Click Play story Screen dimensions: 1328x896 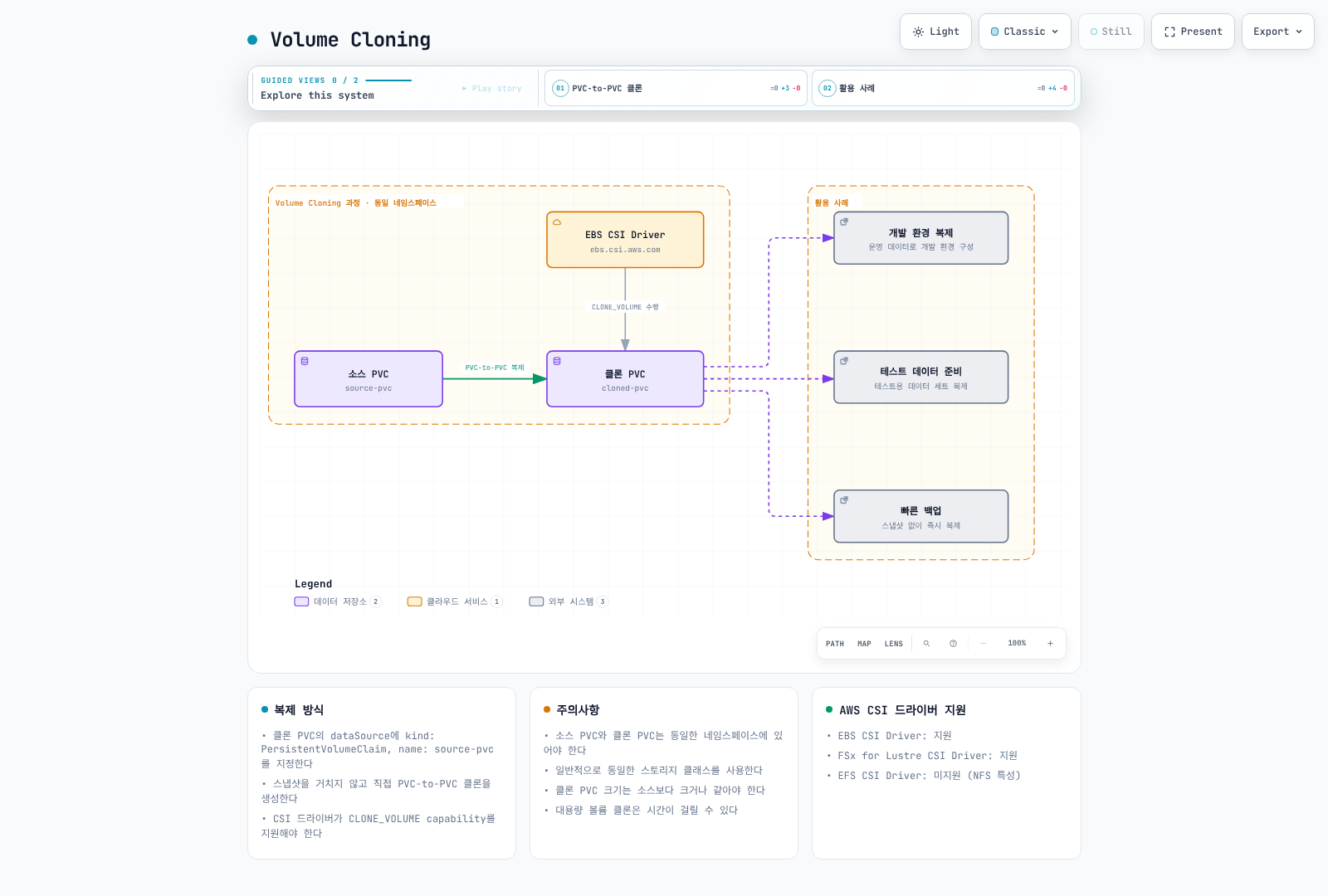click(x=492, y=89)
